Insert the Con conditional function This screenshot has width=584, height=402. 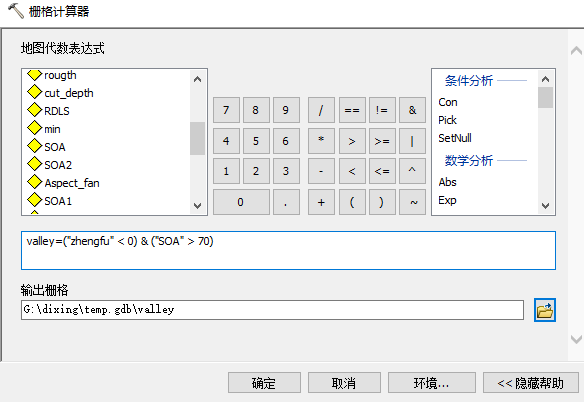(448, 102)
